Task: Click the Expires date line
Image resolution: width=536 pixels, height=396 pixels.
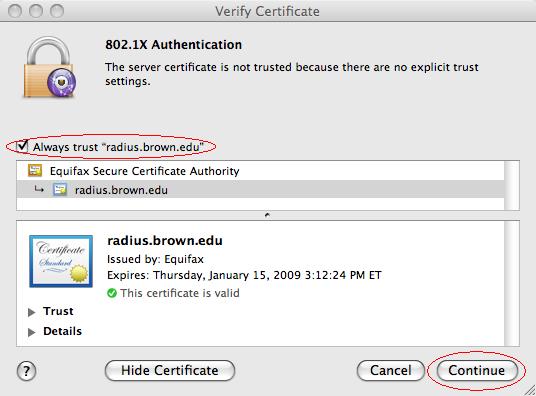Action: (244, 275)
